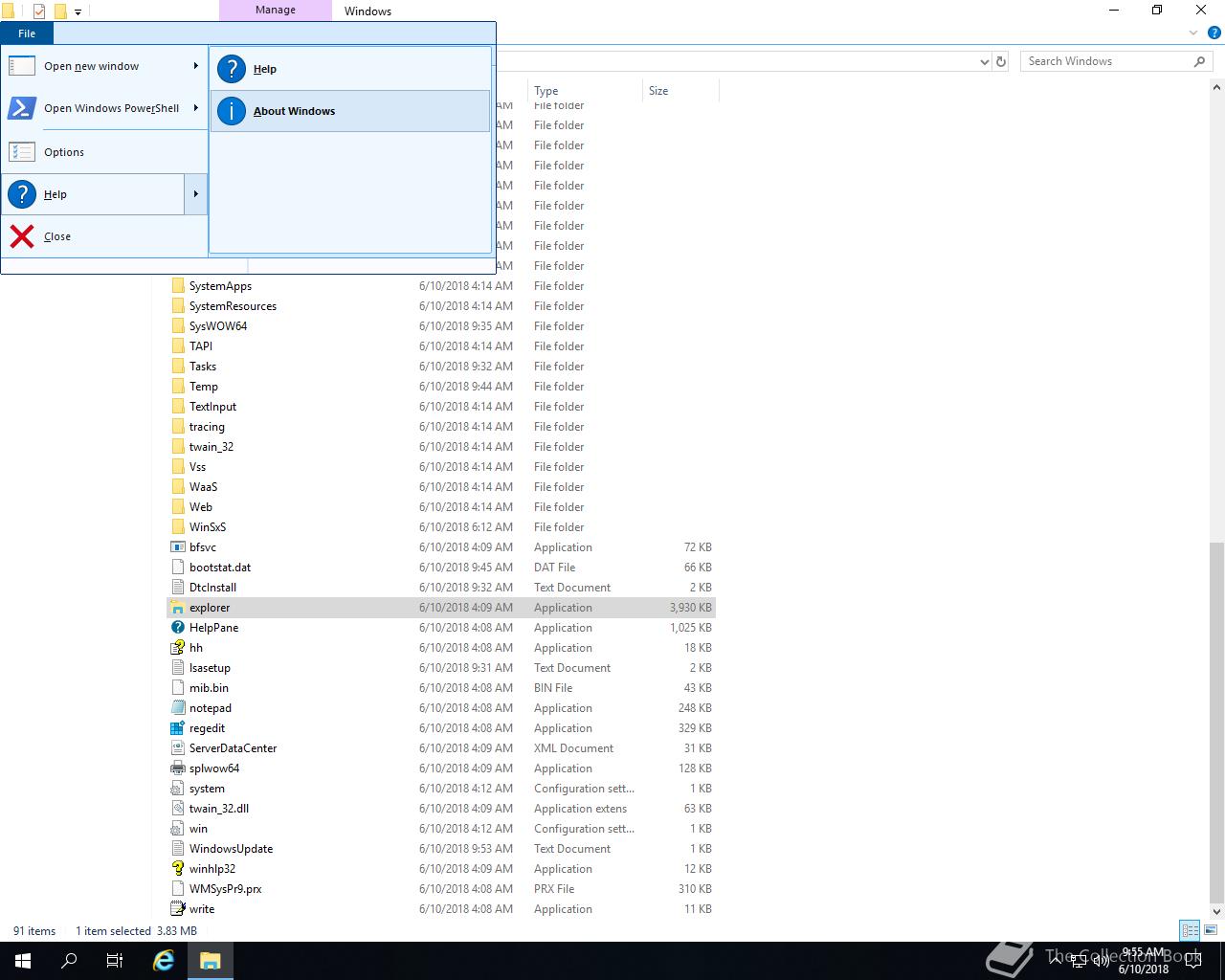Click the regedit application icon
The width and height of the screenshot is (1225, 980).
(x=177, y=728)
